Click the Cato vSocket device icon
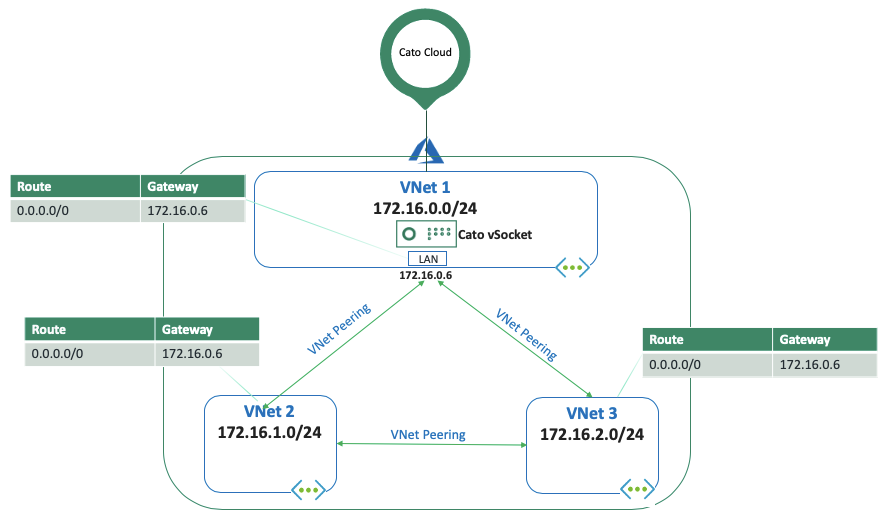The image size is (888, 520). tap(426, 234)
